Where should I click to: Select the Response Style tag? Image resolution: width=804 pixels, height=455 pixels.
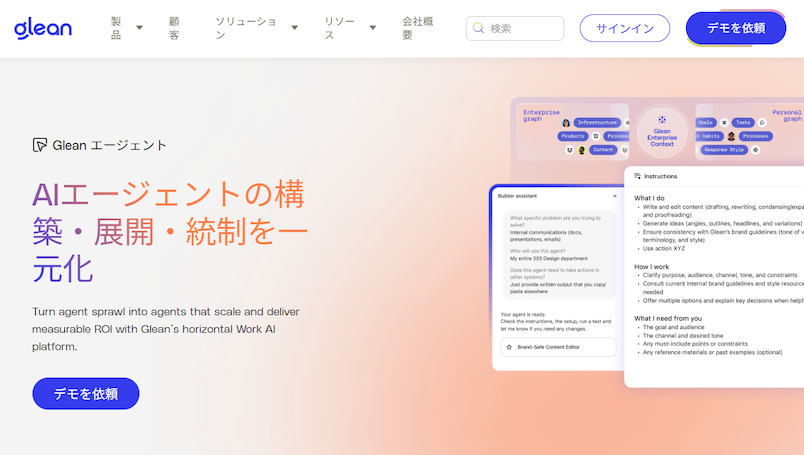(724, 150)
